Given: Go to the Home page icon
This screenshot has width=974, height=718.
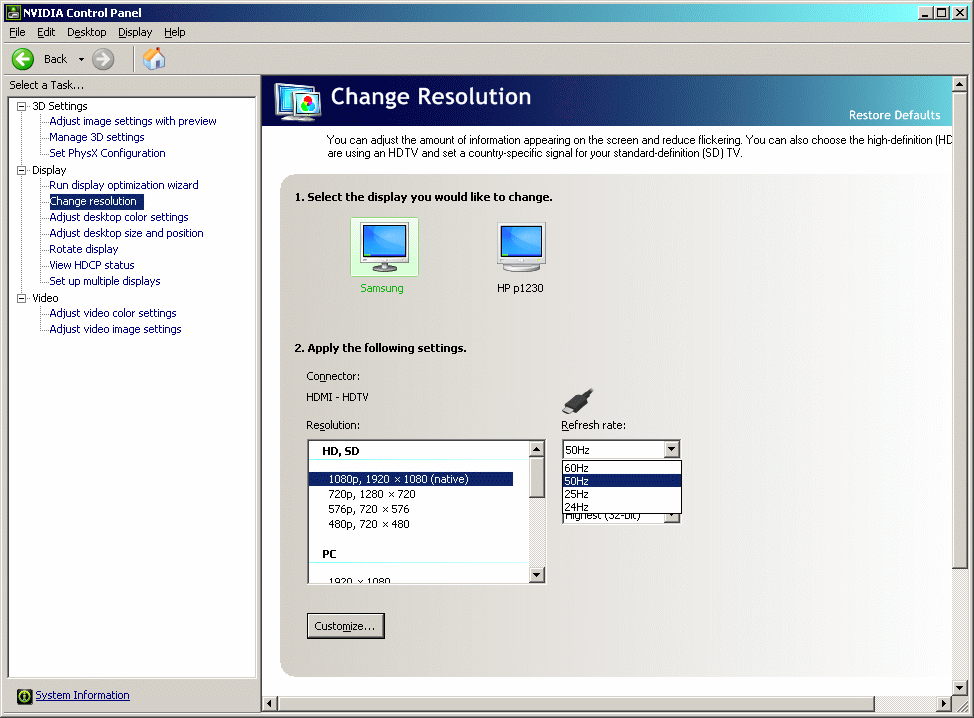Looking at the screenshot, I should pyautogui.click(x=154, y=59).
